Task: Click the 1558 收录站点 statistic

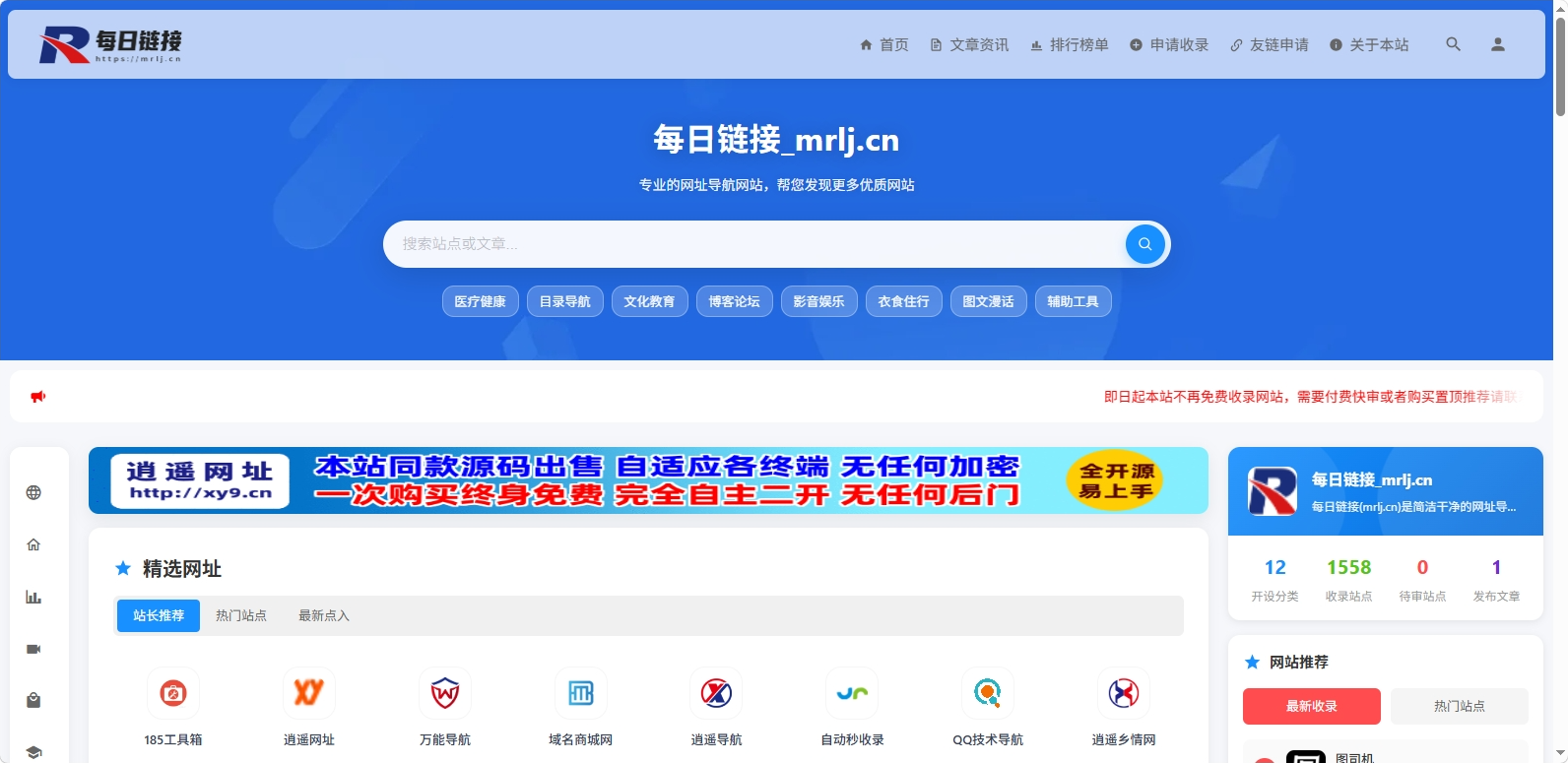Action: pos(1349,580)
